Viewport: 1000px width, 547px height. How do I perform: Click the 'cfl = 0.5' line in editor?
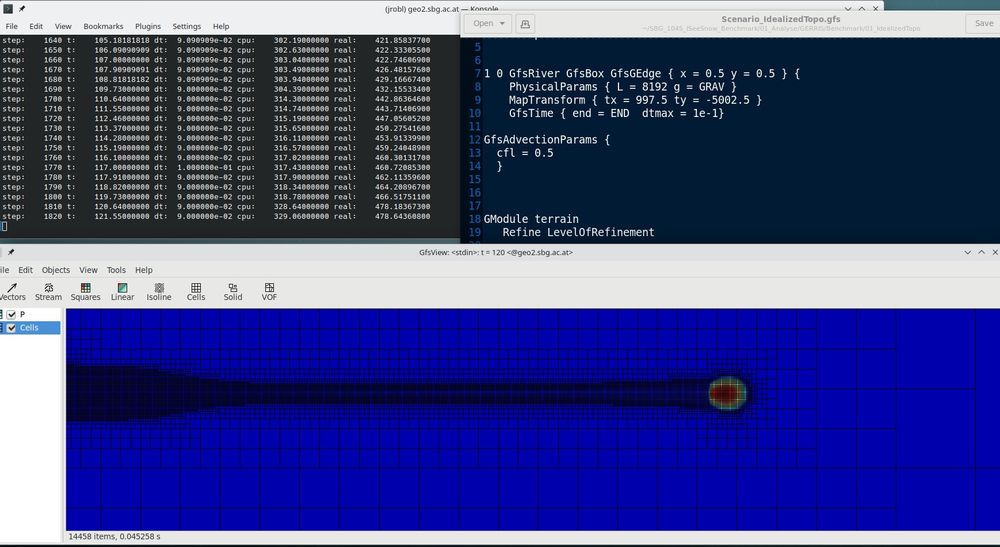(x=525, y=153)
